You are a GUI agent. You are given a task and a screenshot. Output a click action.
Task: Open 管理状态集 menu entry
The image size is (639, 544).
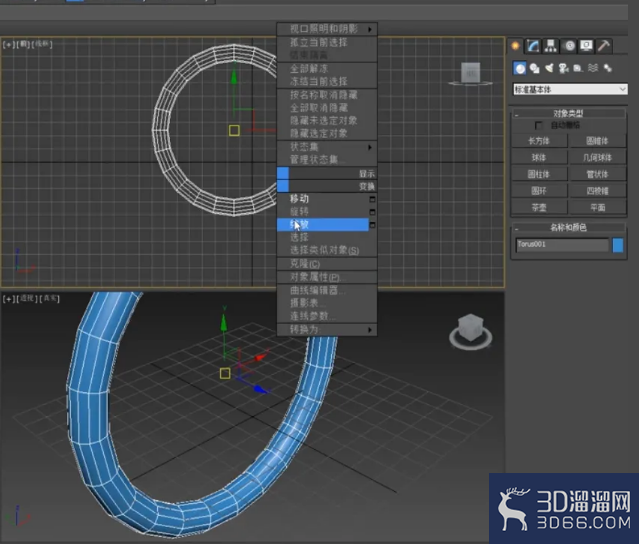(x=327, y=159)
